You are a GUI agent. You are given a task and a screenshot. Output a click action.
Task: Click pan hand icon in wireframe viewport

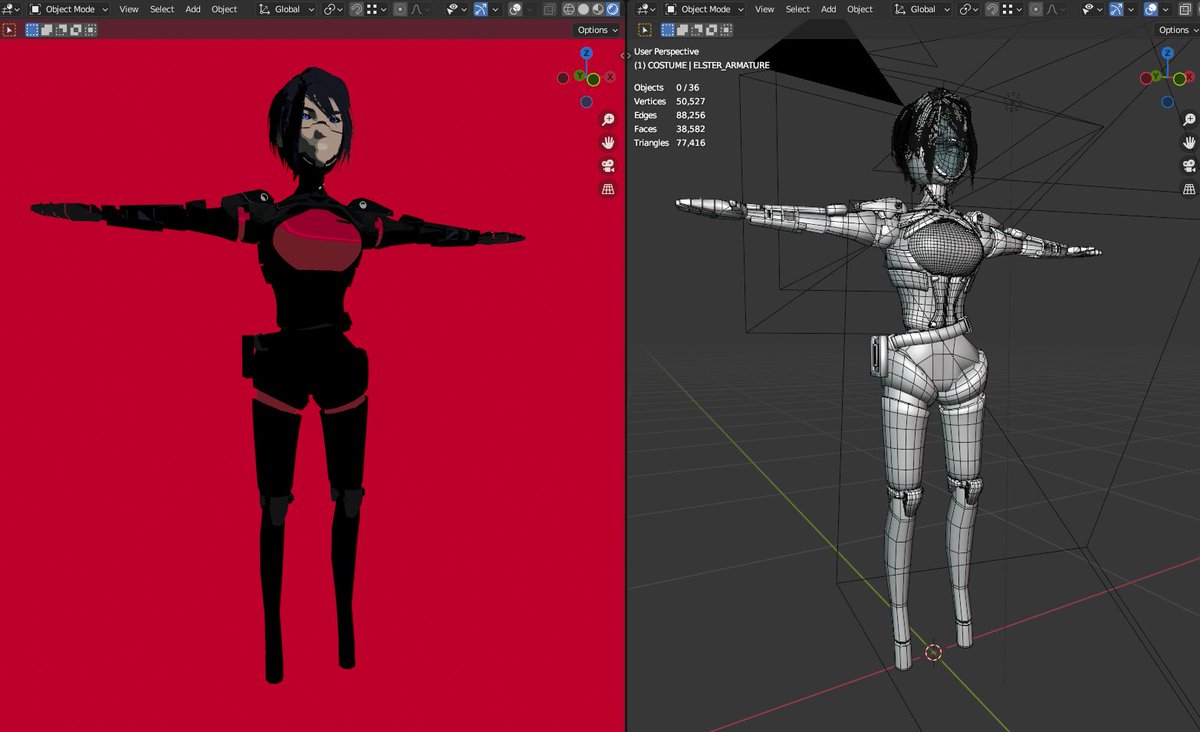pyautogui.click(x=1189, y=143)
